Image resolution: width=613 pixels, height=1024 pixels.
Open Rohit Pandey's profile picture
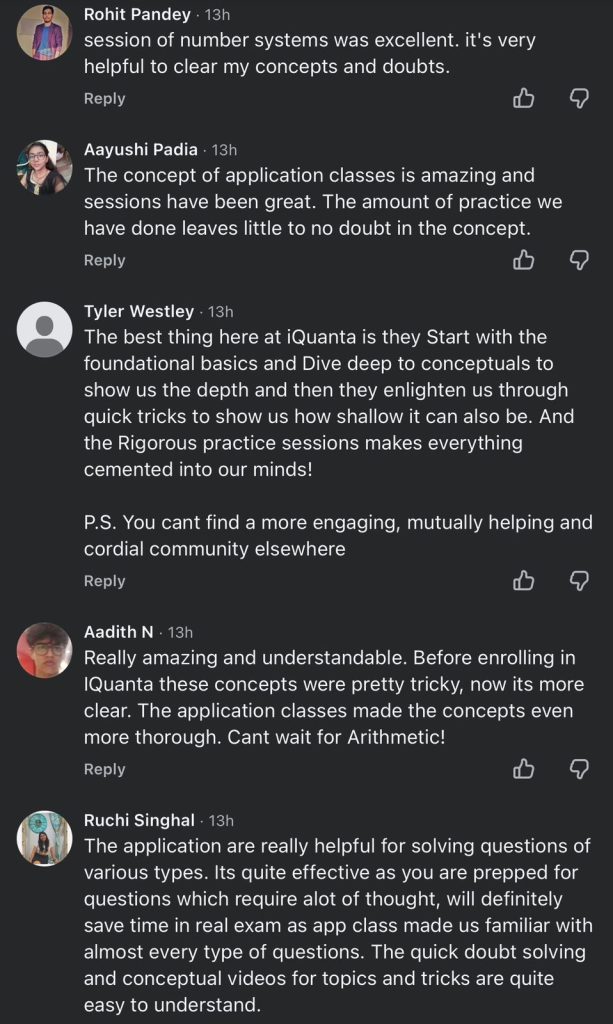[45, 33]
